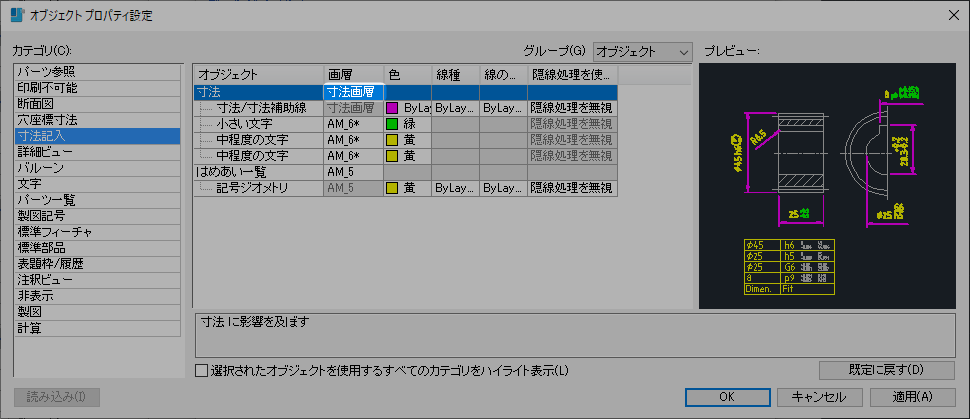The height and width of the screenshot is (419, 970).
Task: Choose the 標準部品 category
Action: pos(98,249)
